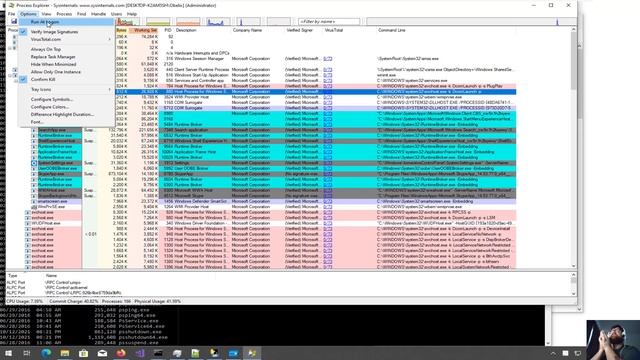
Task: Click the Filter by name input field
Action: point(329,21)
